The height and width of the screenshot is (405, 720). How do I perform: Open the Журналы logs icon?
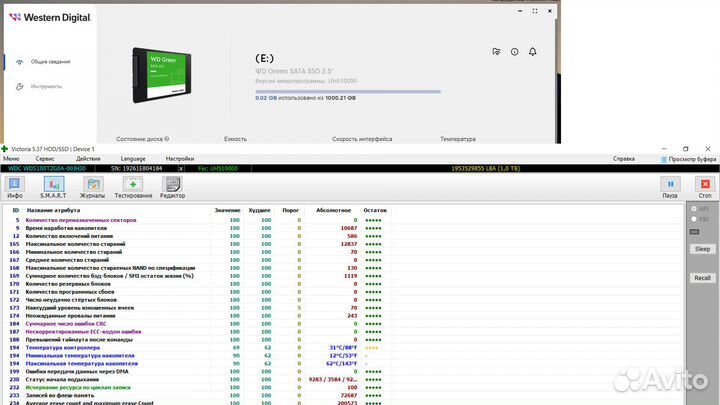tap(93, 185)
